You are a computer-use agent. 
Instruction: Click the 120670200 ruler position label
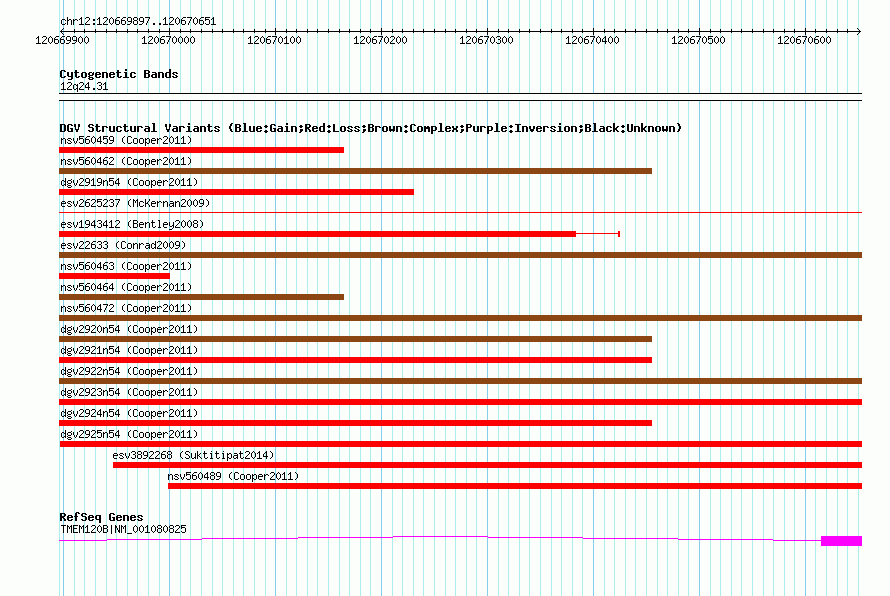380,40
